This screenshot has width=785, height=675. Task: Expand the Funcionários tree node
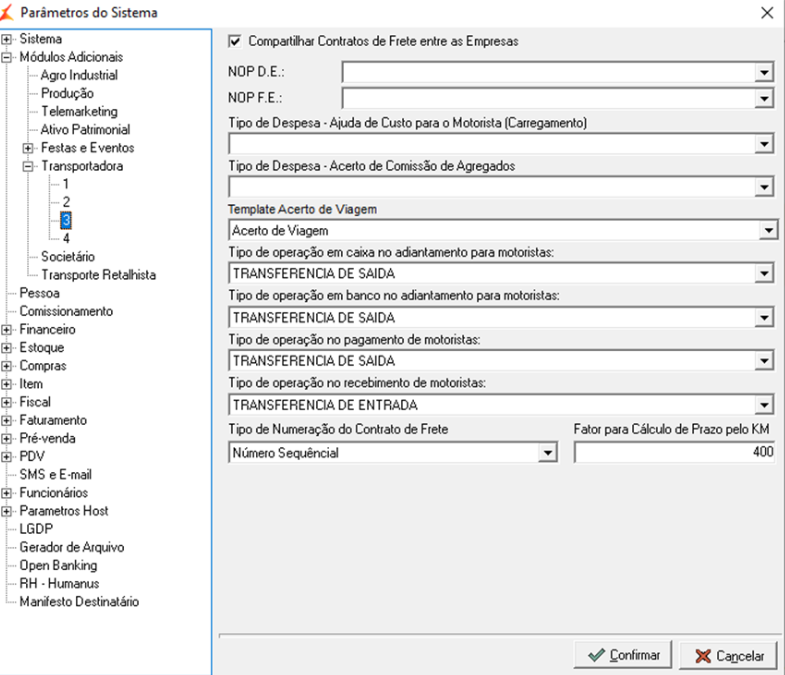[x=7, y=493]
